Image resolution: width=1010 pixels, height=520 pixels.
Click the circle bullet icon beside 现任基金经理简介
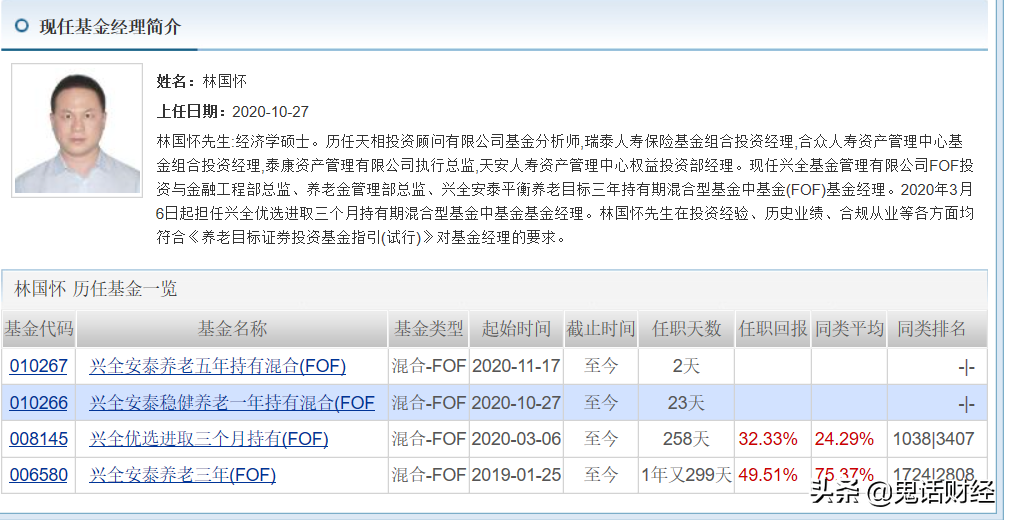tap(22, 26)
